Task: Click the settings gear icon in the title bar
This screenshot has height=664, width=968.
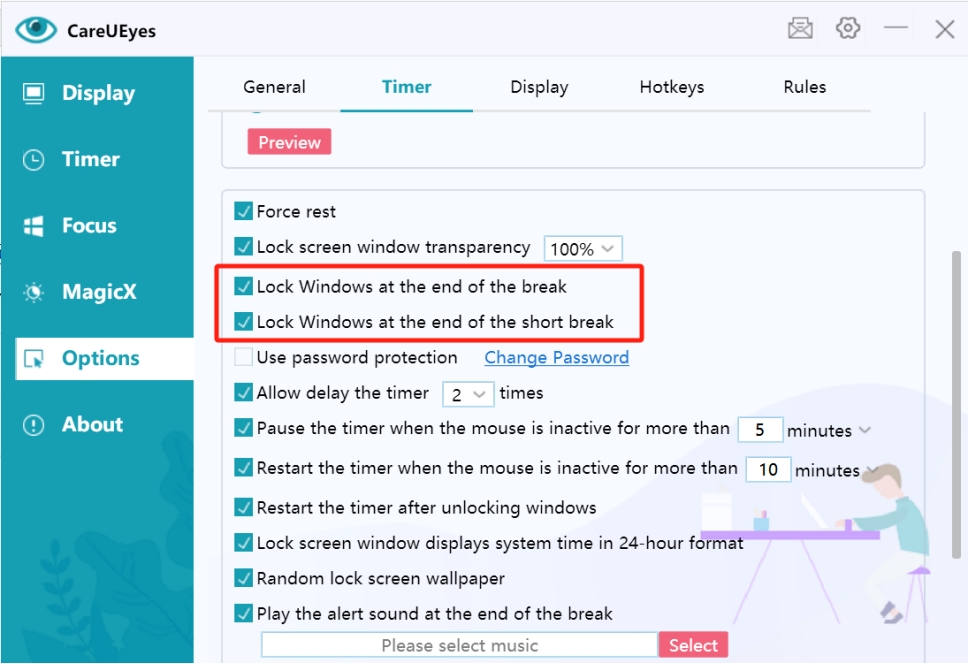Action: pyautogui.click(x=848, y=28)
